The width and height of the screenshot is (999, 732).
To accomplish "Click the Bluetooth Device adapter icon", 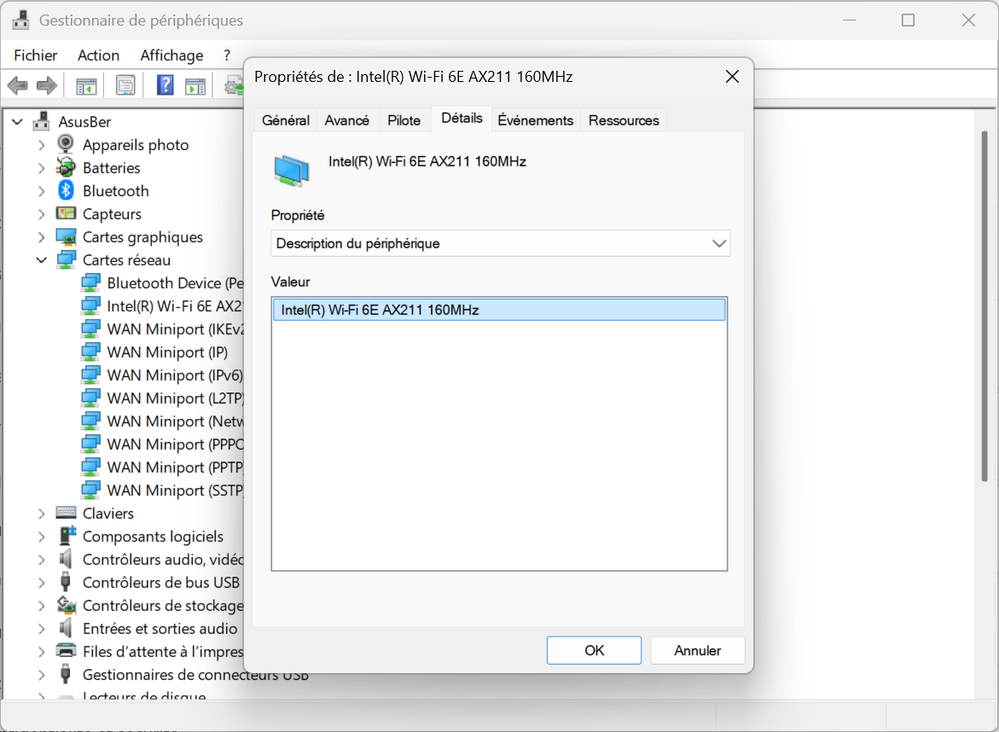I will [90, 283].
